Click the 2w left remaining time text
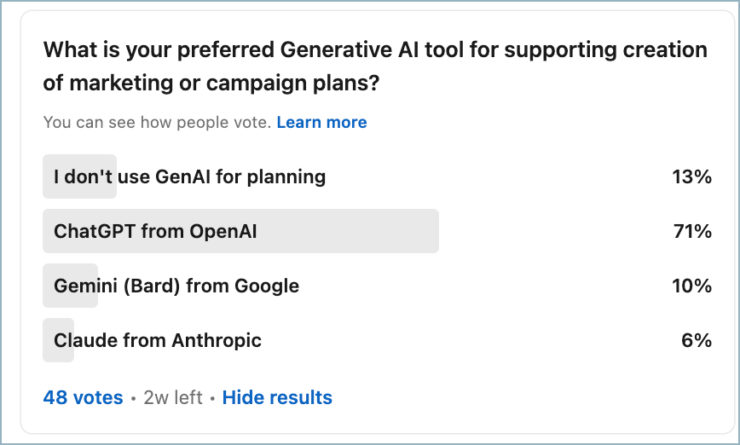Image resolution: width=740 pixels, height=445 pixels. pos(173,397)
